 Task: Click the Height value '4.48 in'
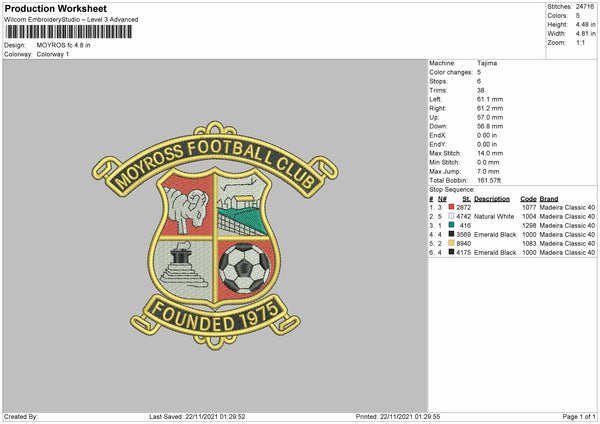coord(585,24)
